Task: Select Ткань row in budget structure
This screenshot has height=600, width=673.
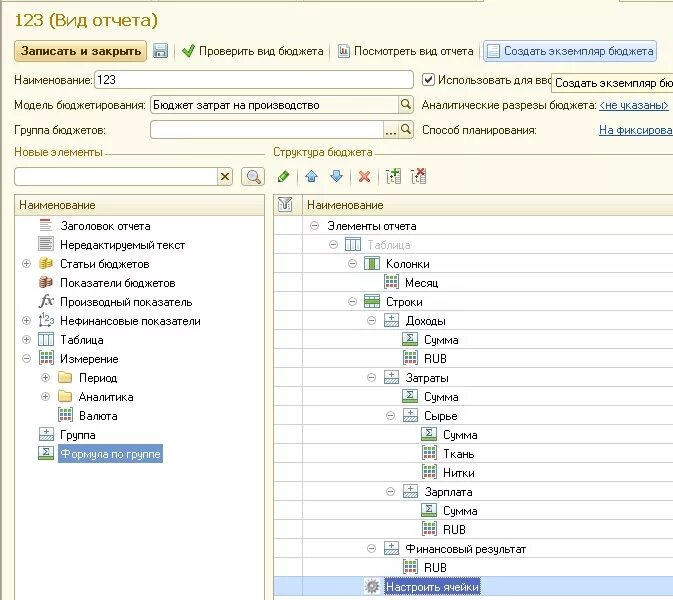Action: (x=458, y=454)
